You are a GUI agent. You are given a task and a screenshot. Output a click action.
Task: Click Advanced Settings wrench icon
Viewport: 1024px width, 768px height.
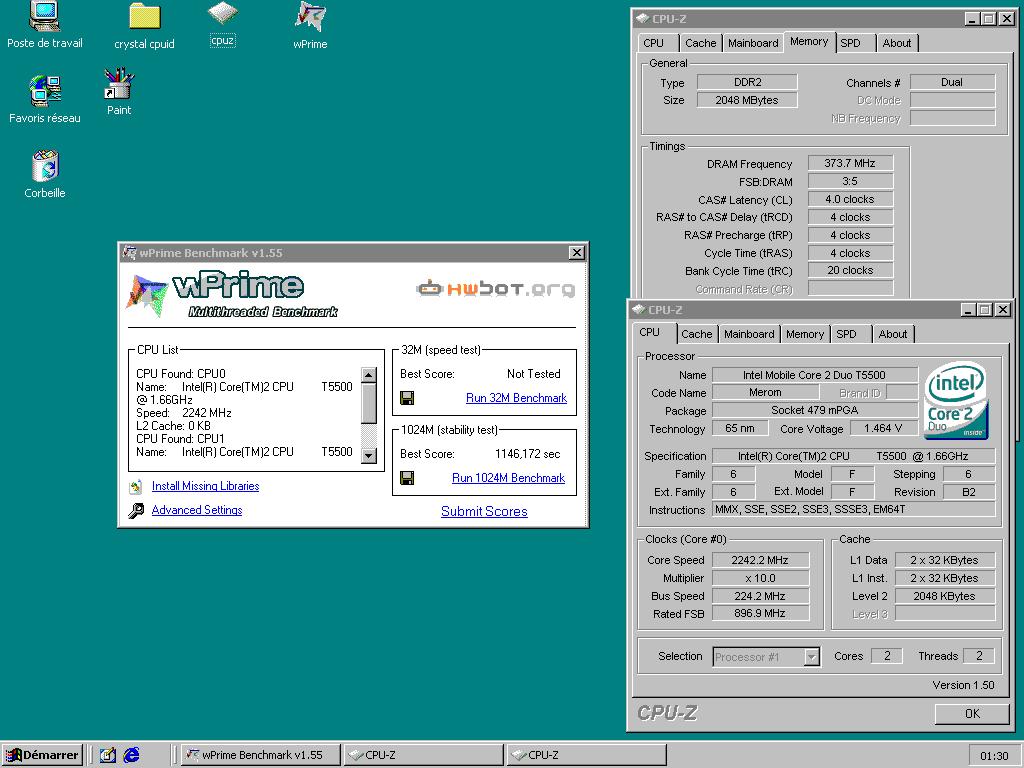(x=136, y=511)
